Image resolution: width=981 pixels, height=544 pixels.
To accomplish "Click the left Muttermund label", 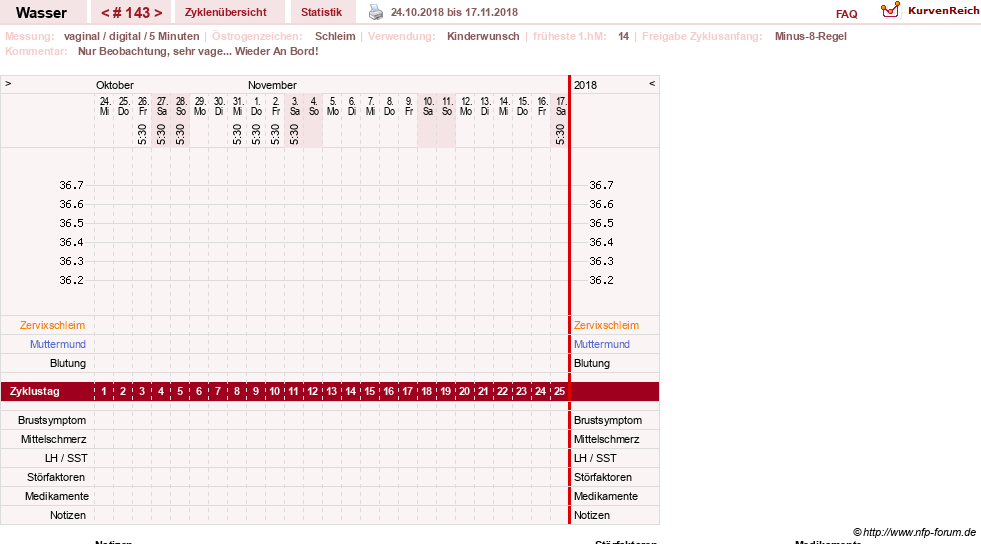I will [x=58, y=344].
